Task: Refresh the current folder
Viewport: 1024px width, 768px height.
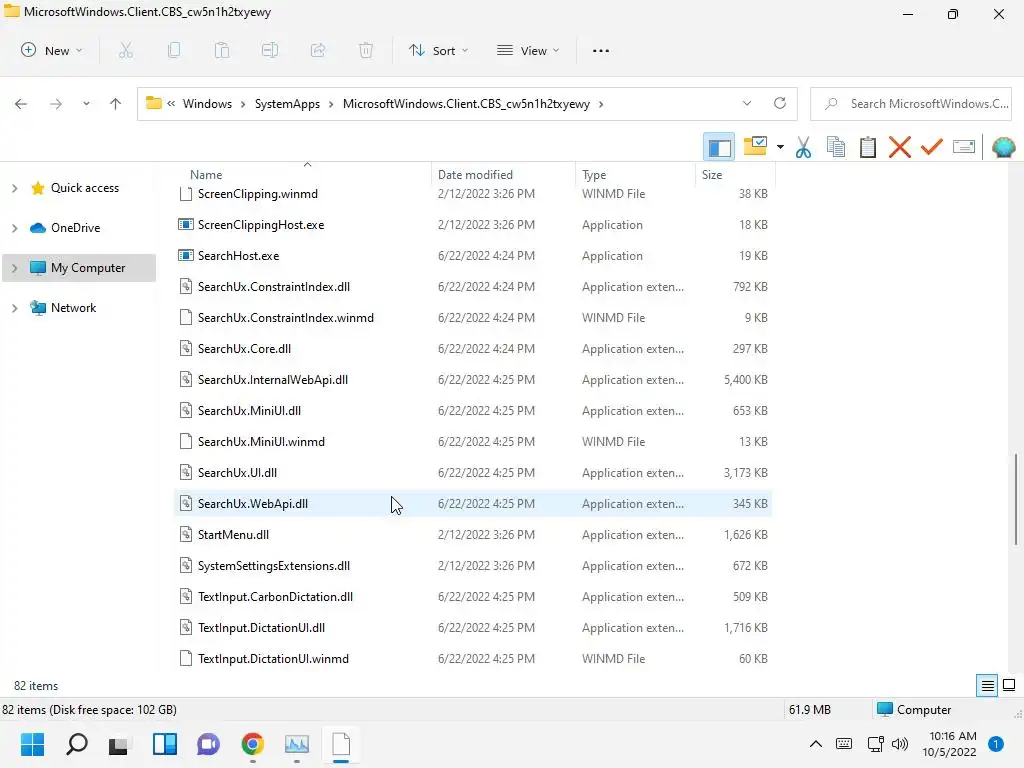Action: [x=780, y=104]
